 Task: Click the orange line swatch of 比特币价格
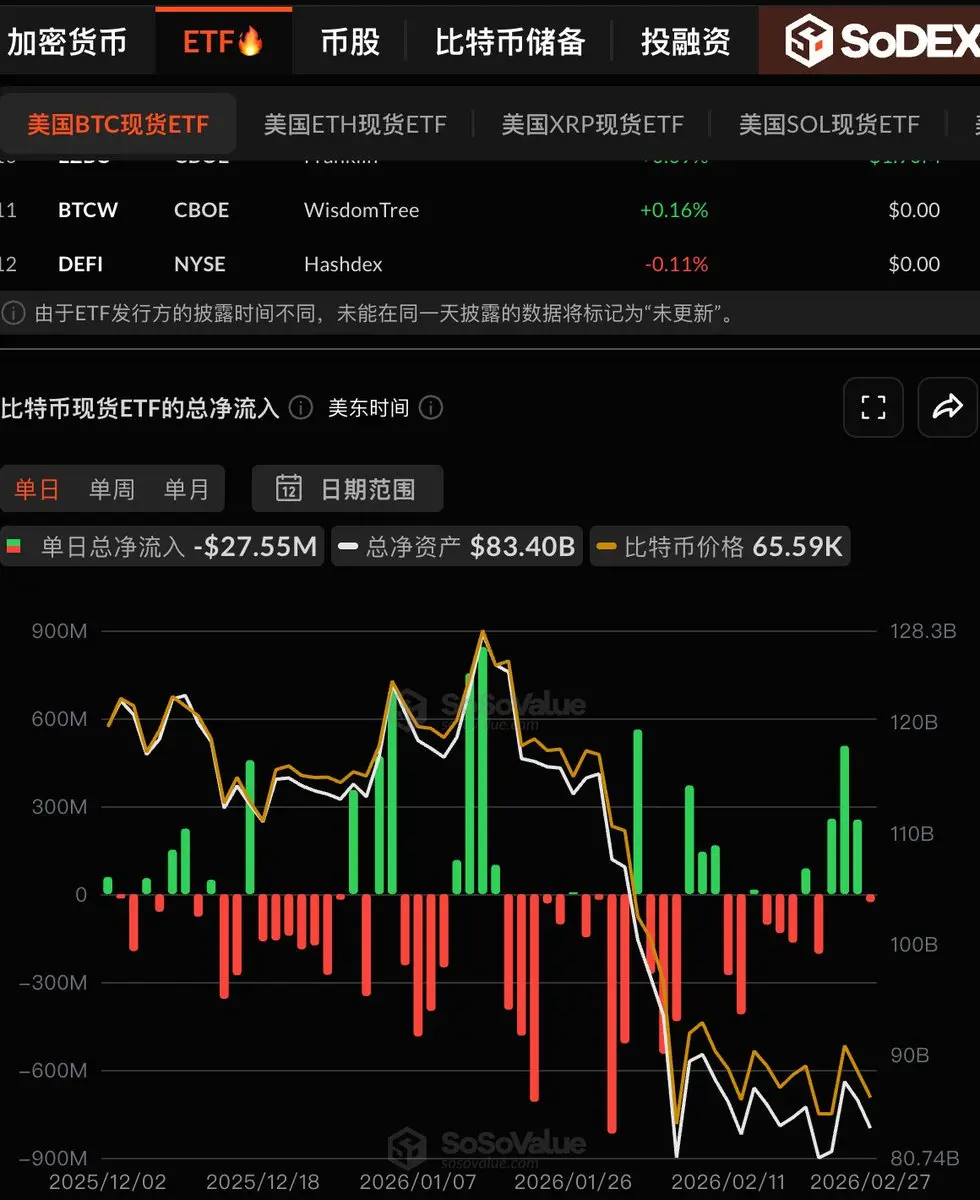click(607, 547)
